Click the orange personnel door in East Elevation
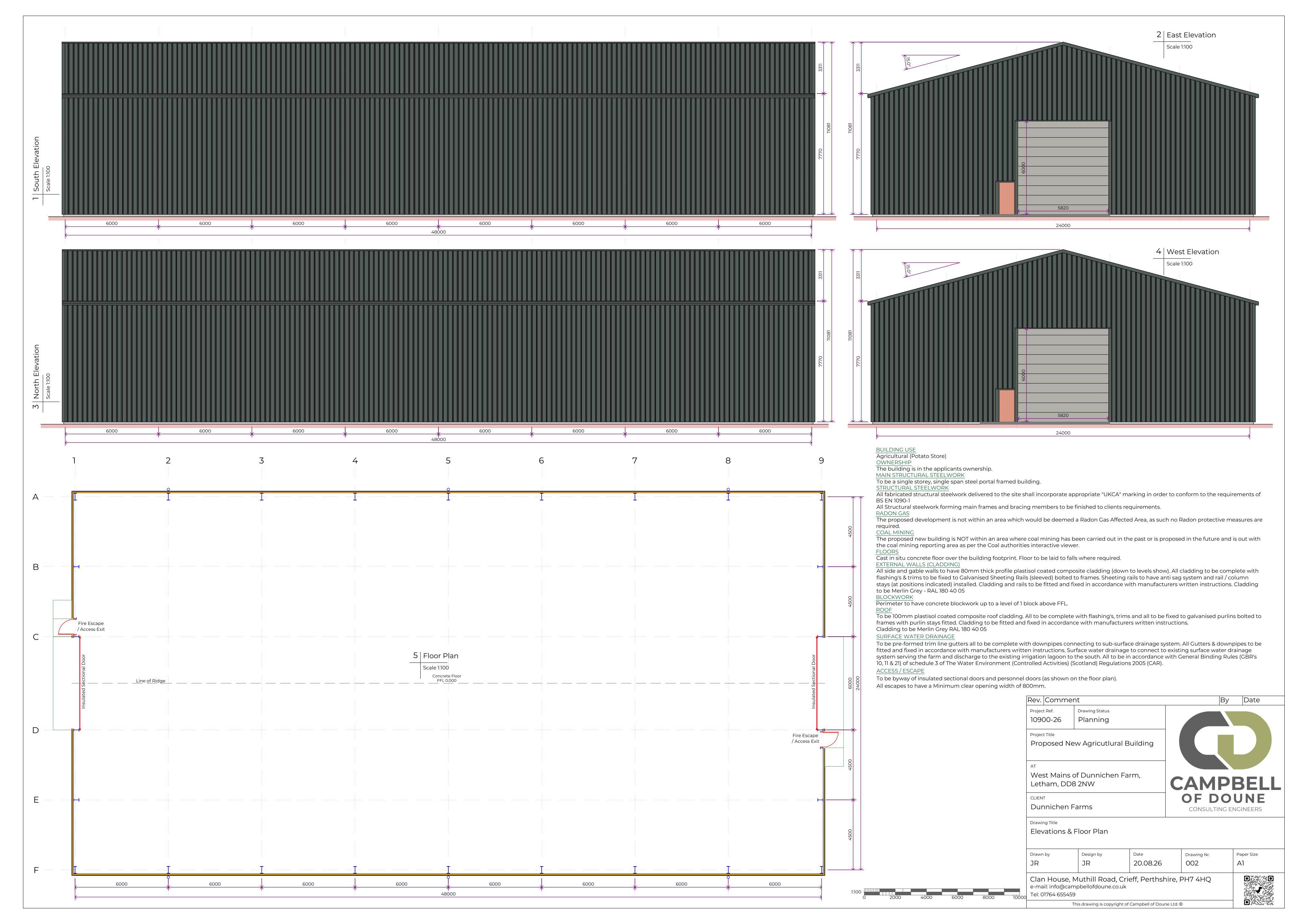This screenshot has width=1308, height=924. click(x=1007, y=199)
